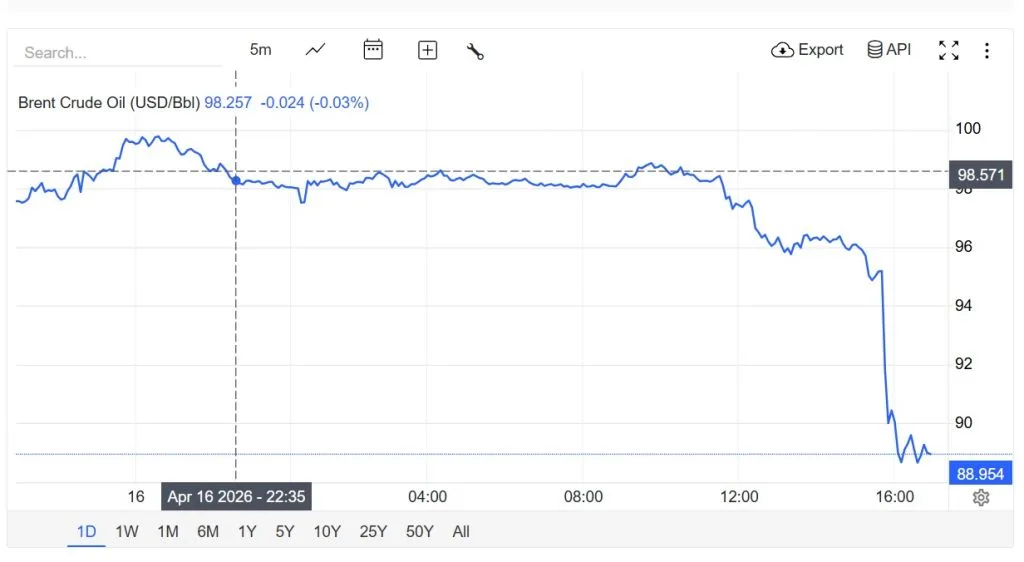Viewport: 1024px width, 562px height.
Task: Expand the 5m interval selector
Action: click(x=260, y=50)
